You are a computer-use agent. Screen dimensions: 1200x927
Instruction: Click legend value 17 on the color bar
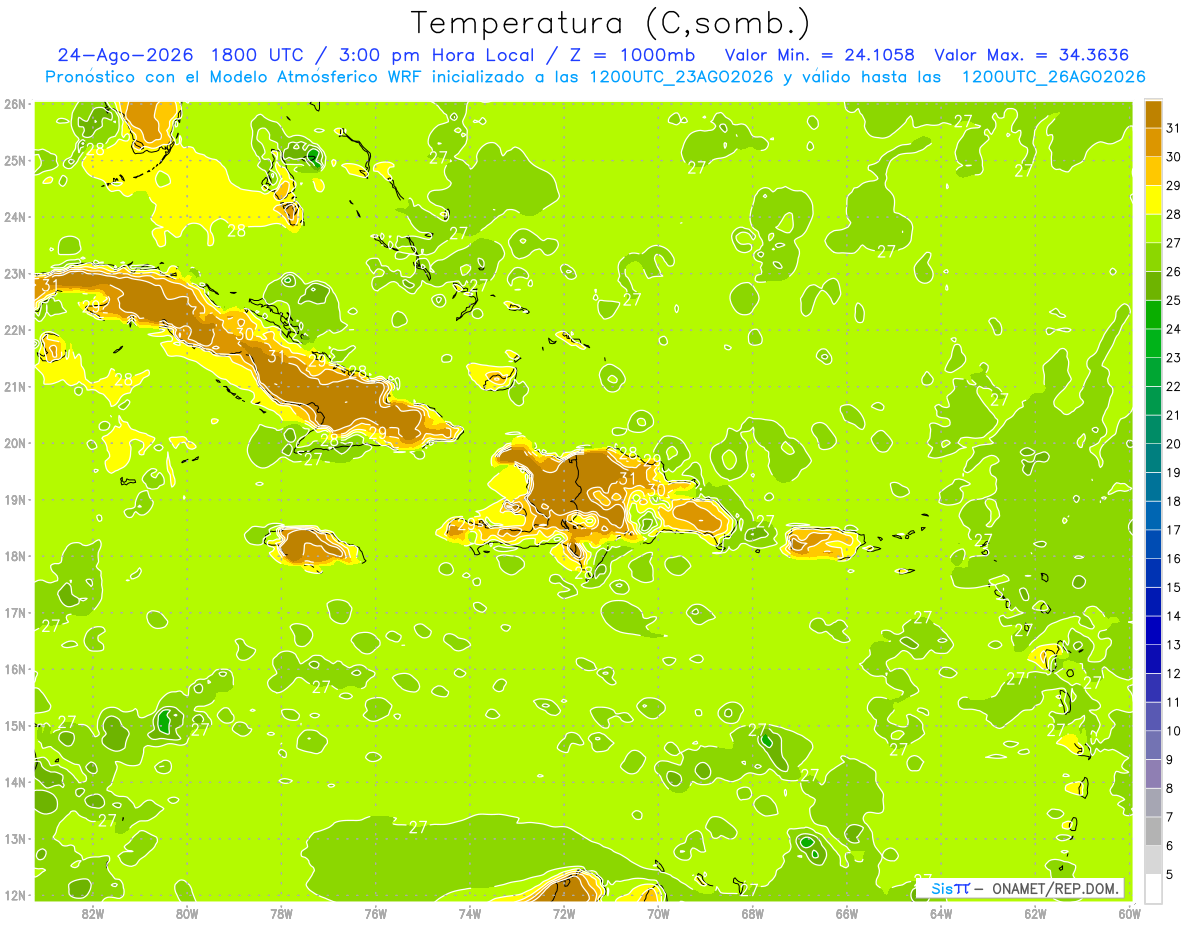click(x=1174, y=530)
